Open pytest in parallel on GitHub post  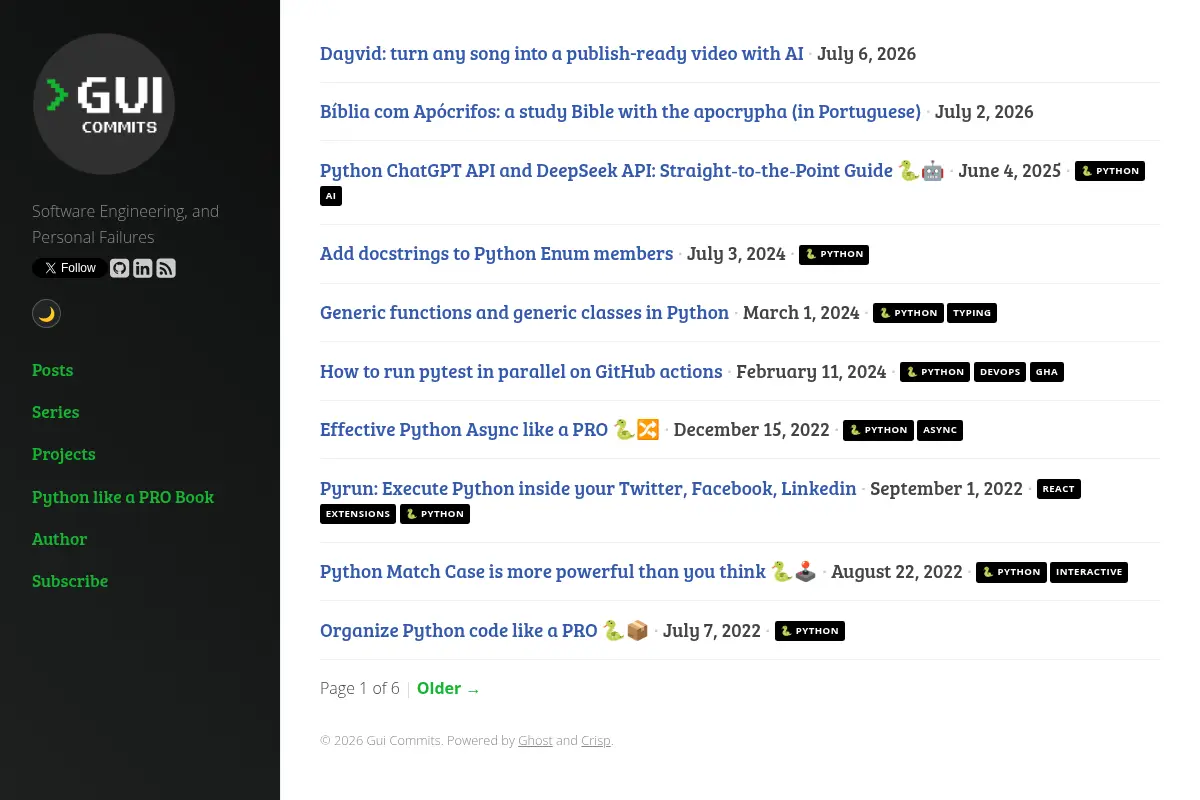point(521,372)
